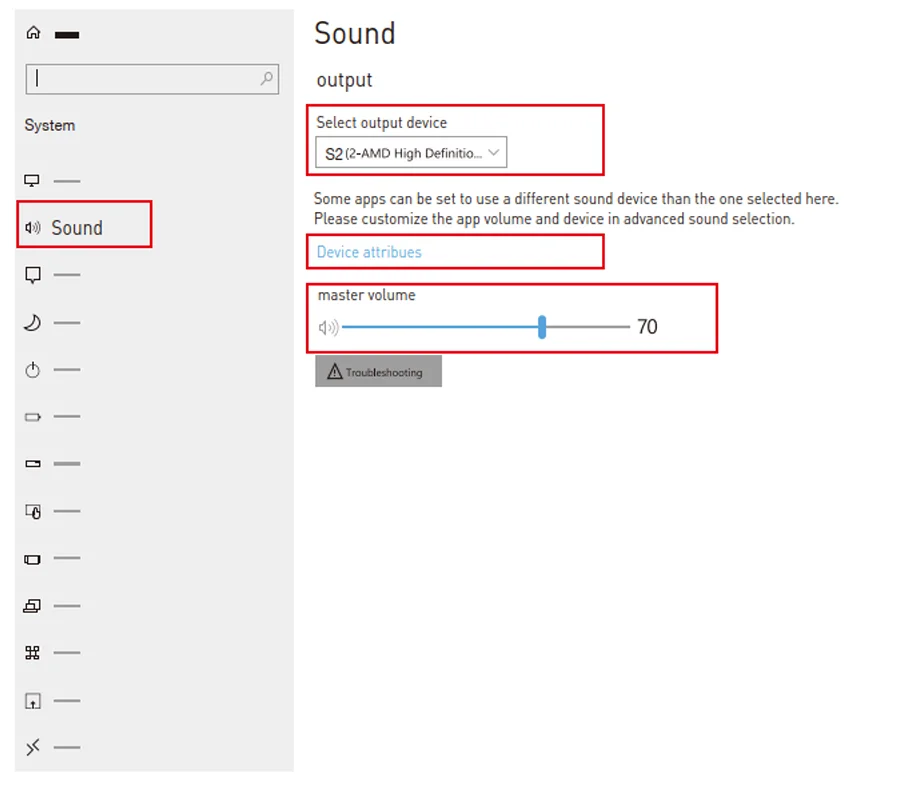Mute sound using the master volume speaker icon

[x=328, y=327]
